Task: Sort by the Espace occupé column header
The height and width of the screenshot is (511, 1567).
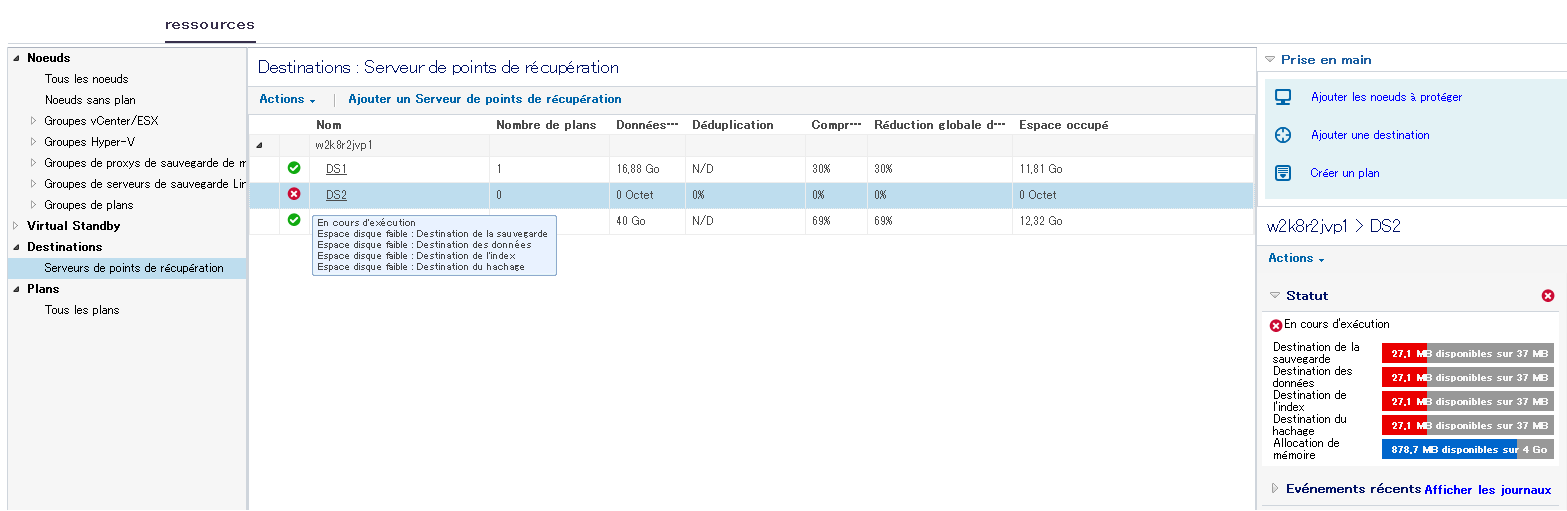Action: (1063, 125)
